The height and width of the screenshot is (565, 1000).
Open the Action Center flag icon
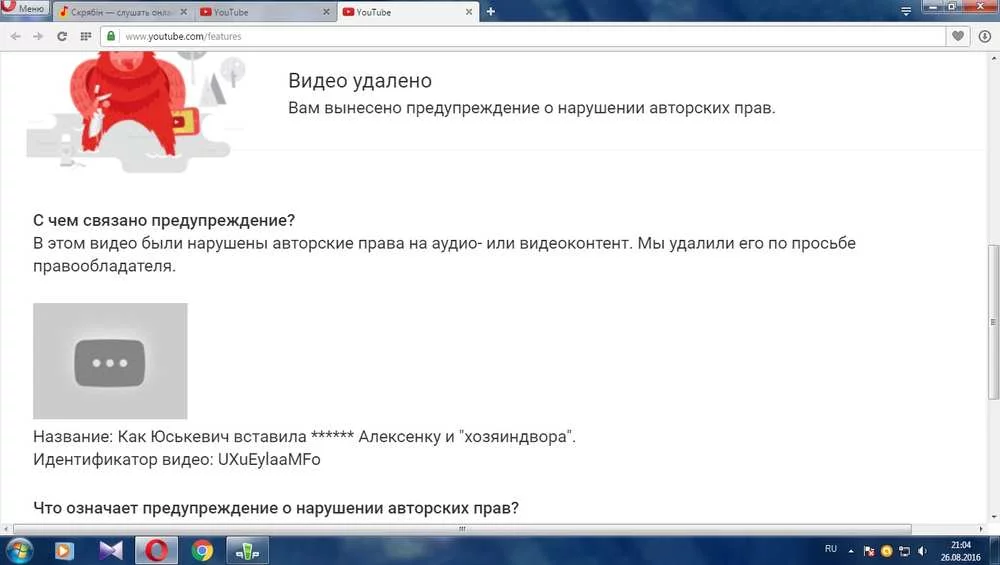coord(869,551)
